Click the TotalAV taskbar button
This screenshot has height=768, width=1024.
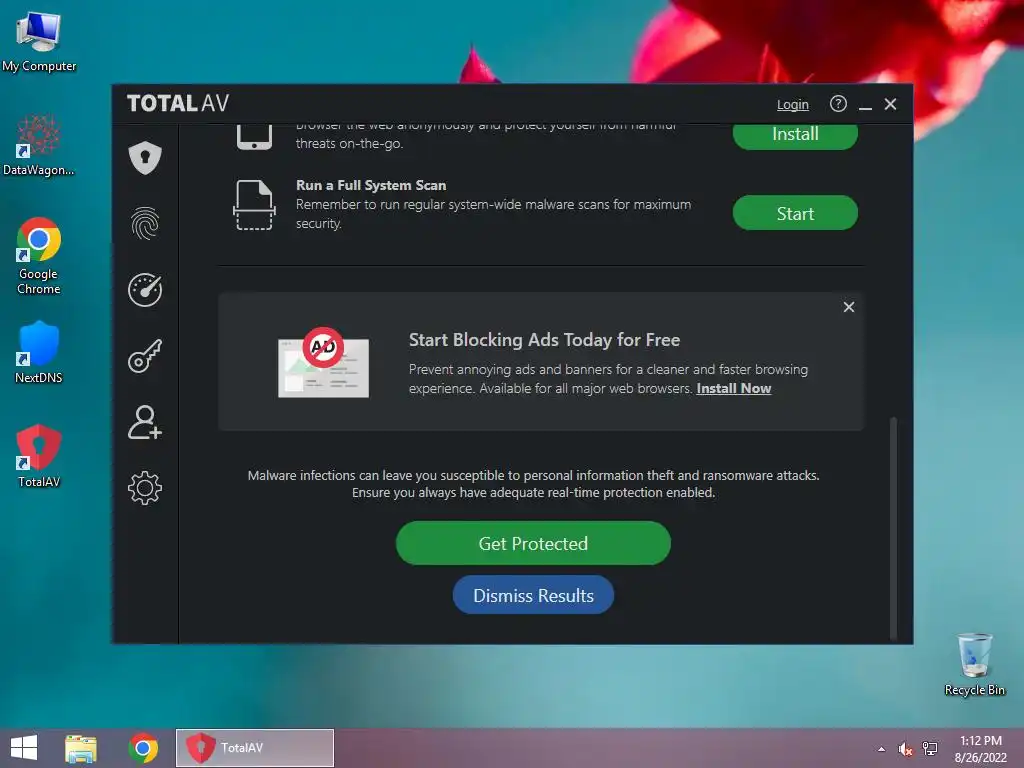pyautogui.click(x=255, y=748)
